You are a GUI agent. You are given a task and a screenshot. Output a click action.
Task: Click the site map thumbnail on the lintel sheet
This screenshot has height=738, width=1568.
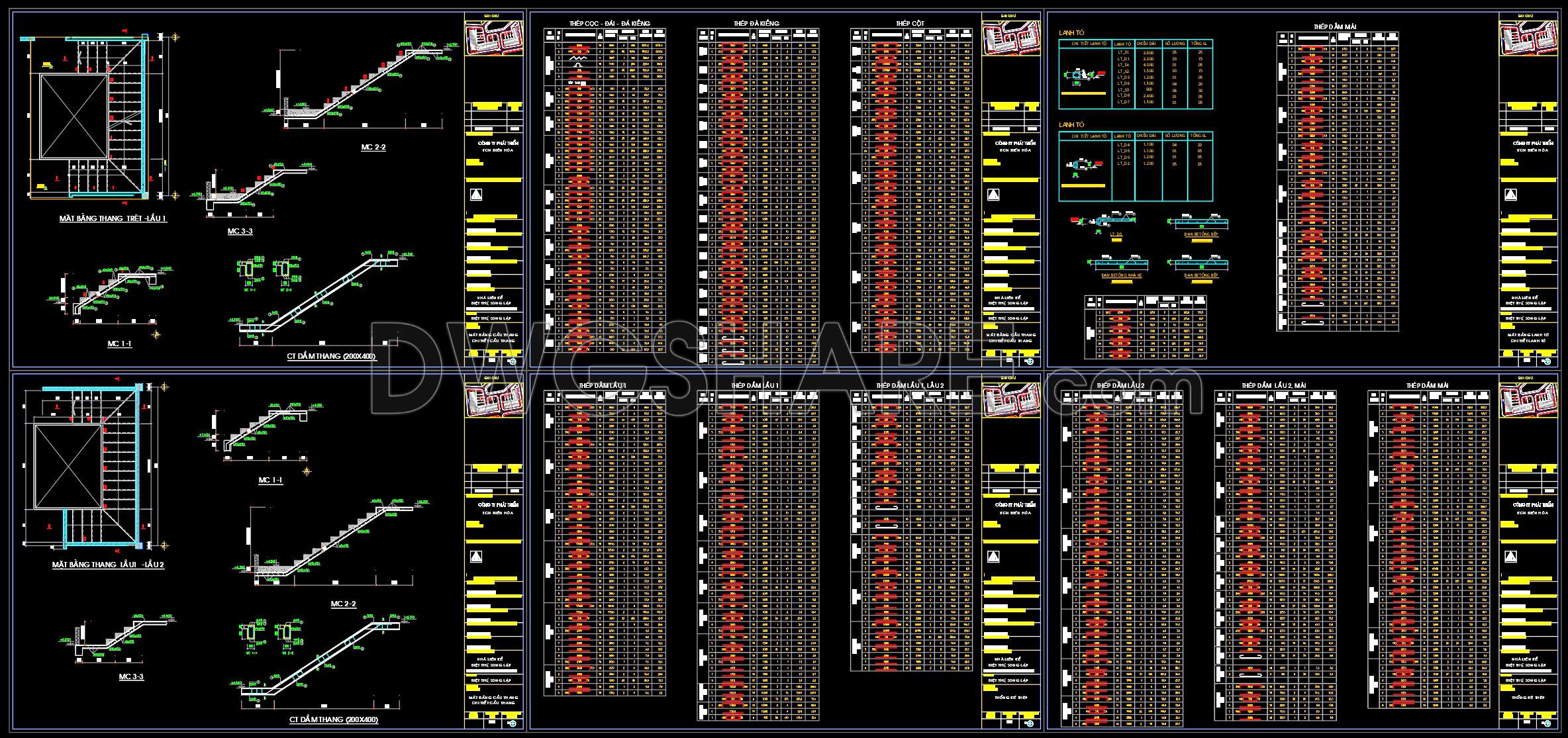[1528, 38]
